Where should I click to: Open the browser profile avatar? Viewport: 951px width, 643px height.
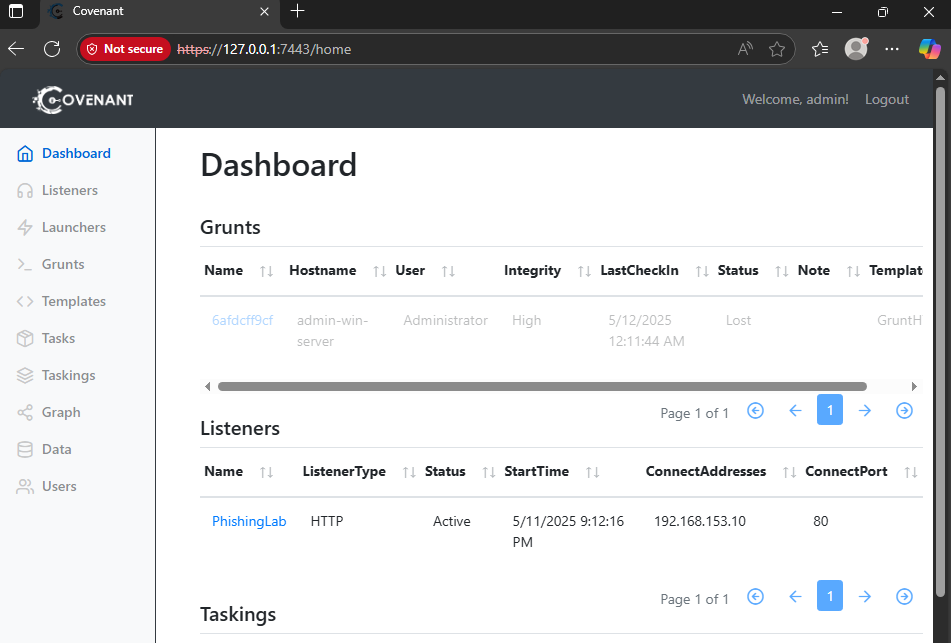coord(856,49)
